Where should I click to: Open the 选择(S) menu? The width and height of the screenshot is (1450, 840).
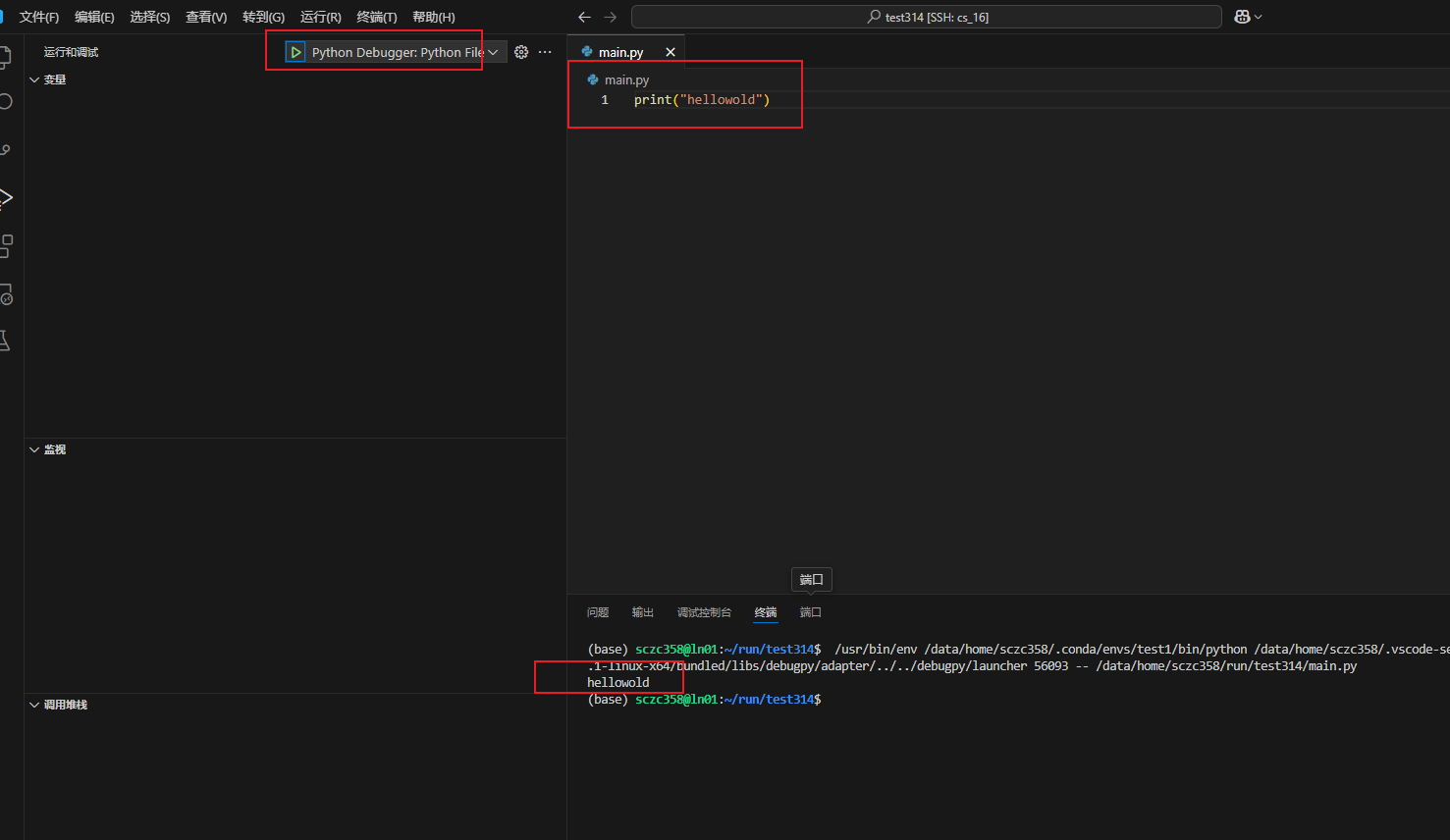[150, 17]
